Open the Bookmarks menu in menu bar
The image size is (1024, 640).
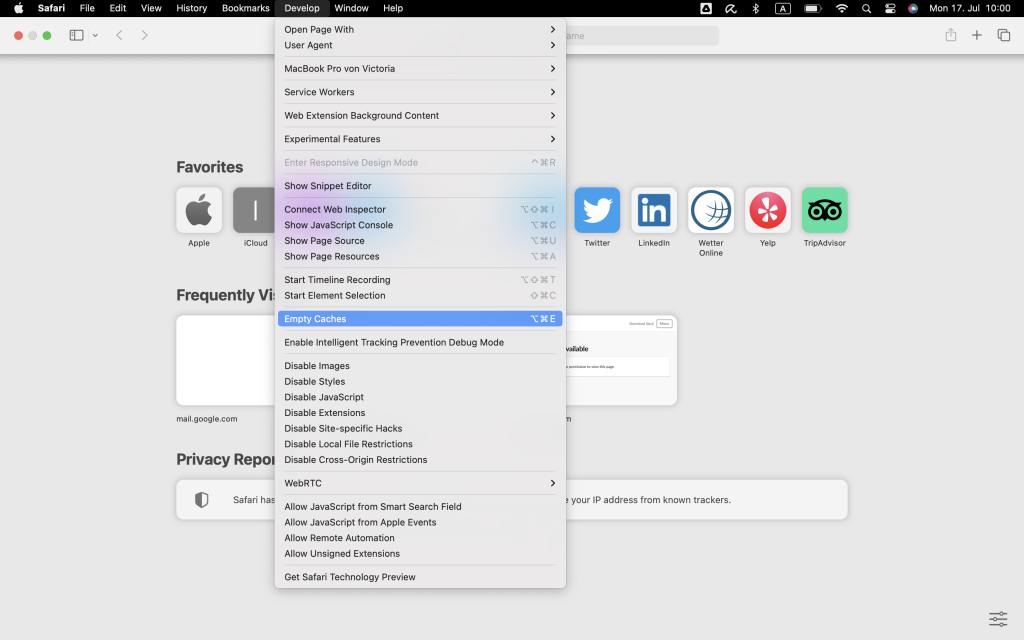pyautogui.click(x=245, y=8)
